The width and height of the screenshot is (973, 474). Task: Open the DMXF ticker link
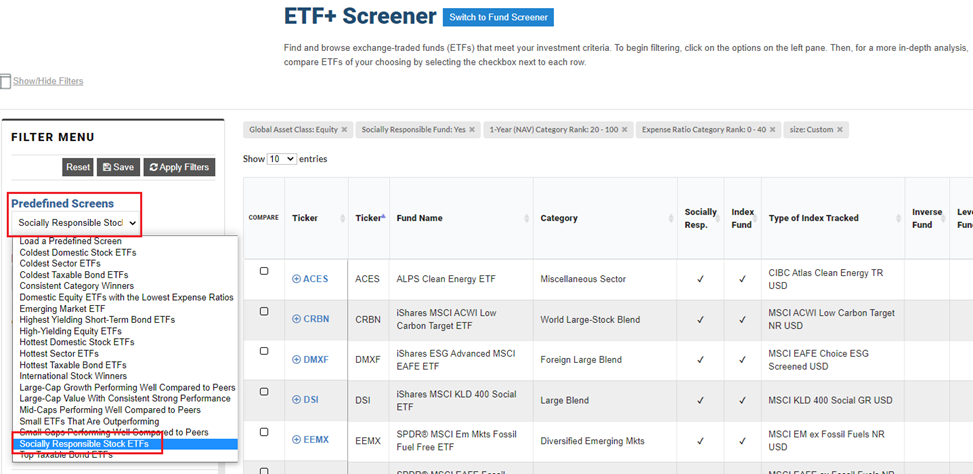[316, 359]
